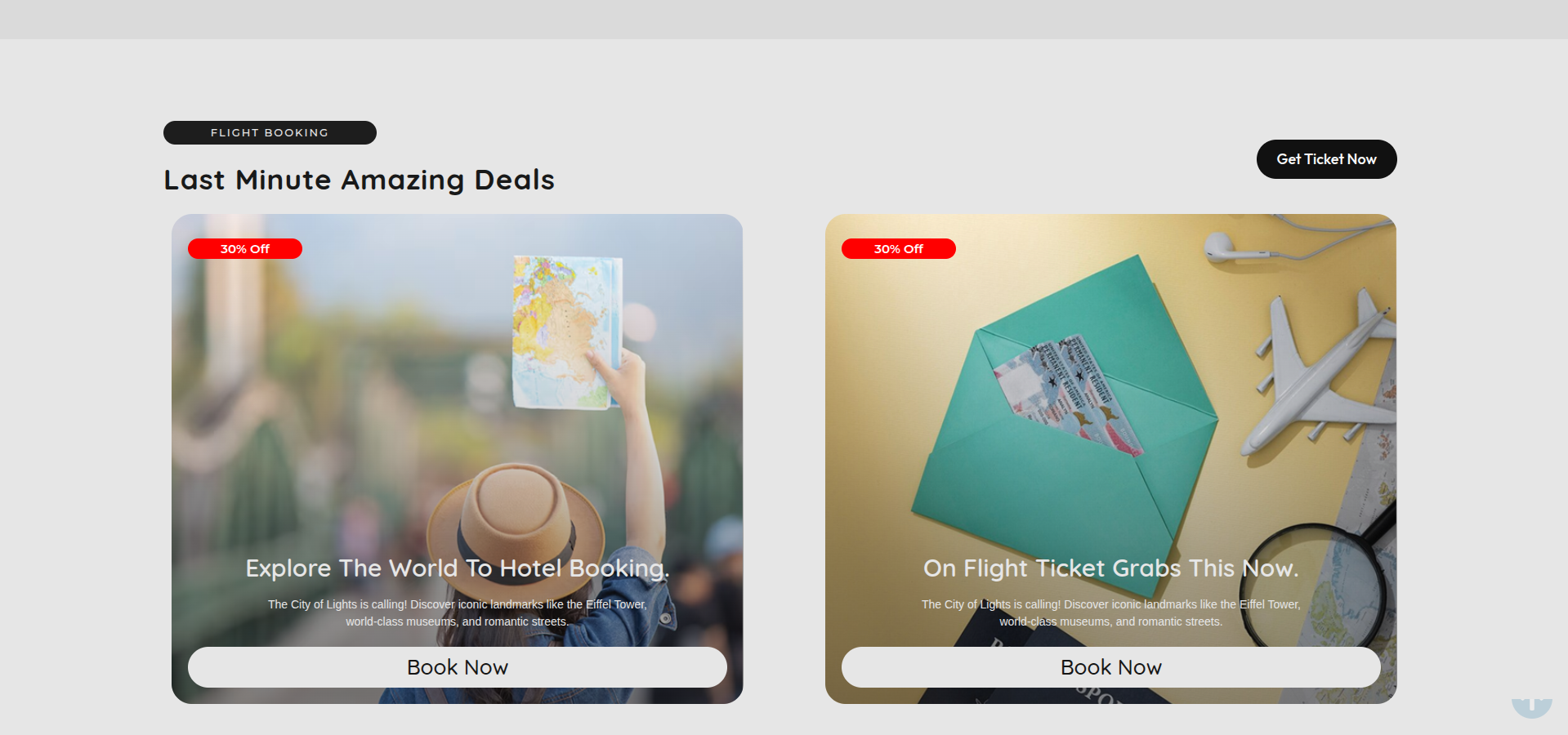Open the 'Explore The World To Hotel Booking' title
Image resolution: width=1568 pixels, height=735 pixels.
[457, 568]
